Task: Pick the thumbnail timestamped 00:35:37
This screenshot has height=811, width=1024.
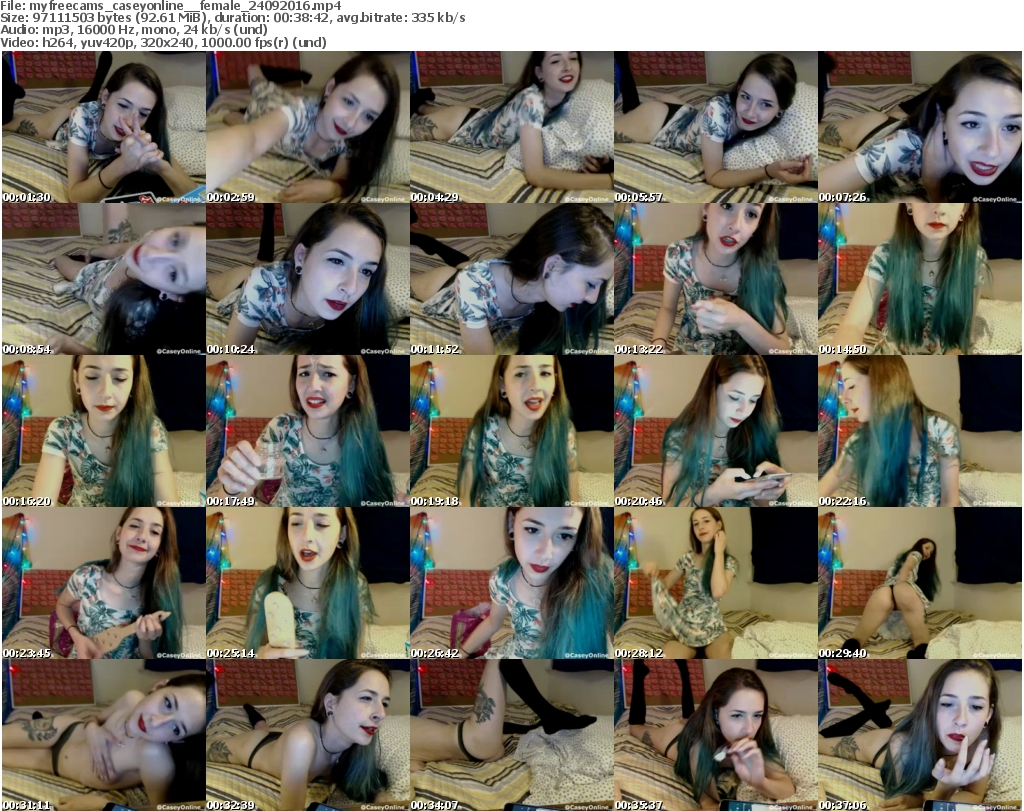Action: [715, 735]
